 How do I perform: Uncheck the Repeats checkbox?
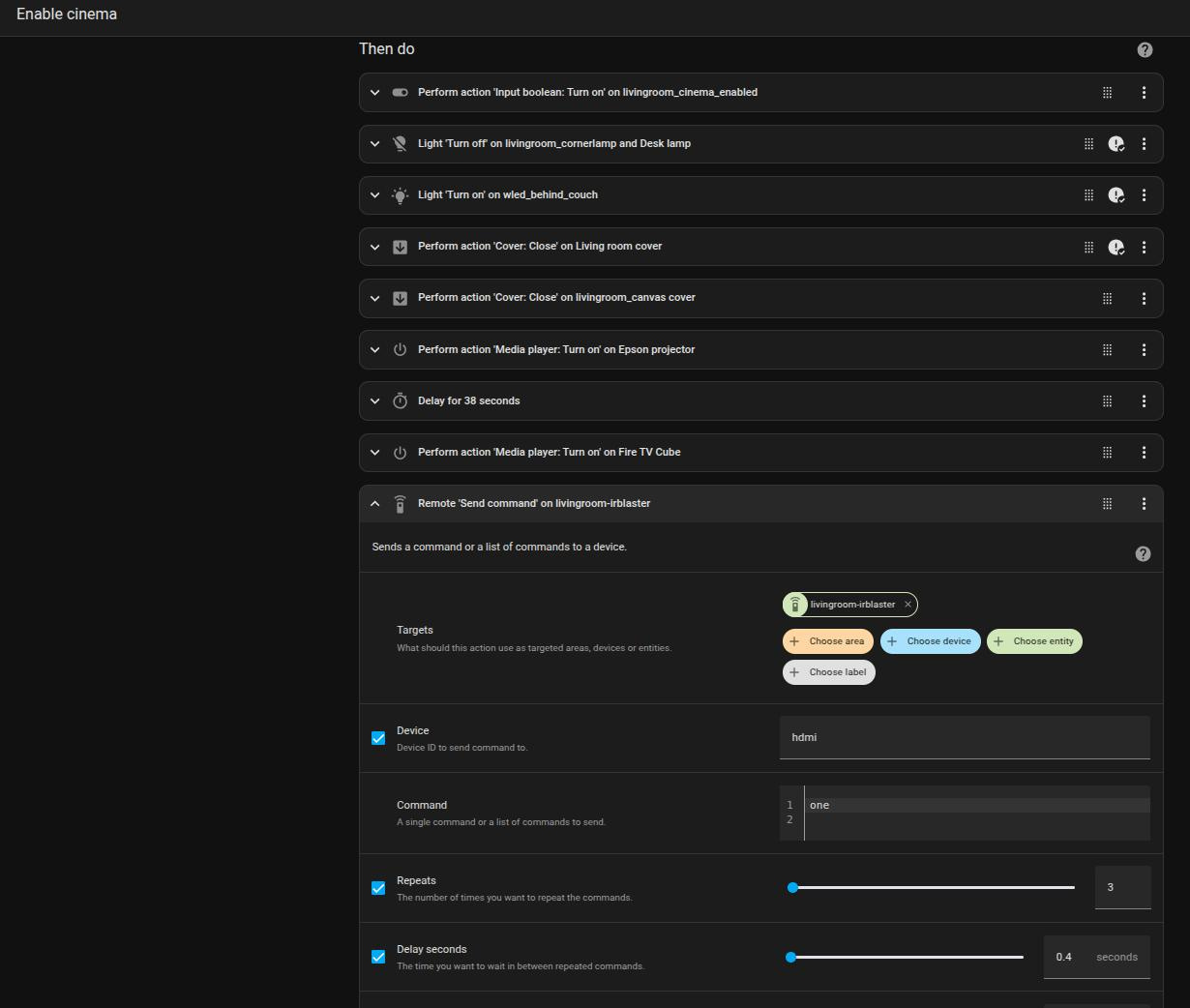point(378,888)
